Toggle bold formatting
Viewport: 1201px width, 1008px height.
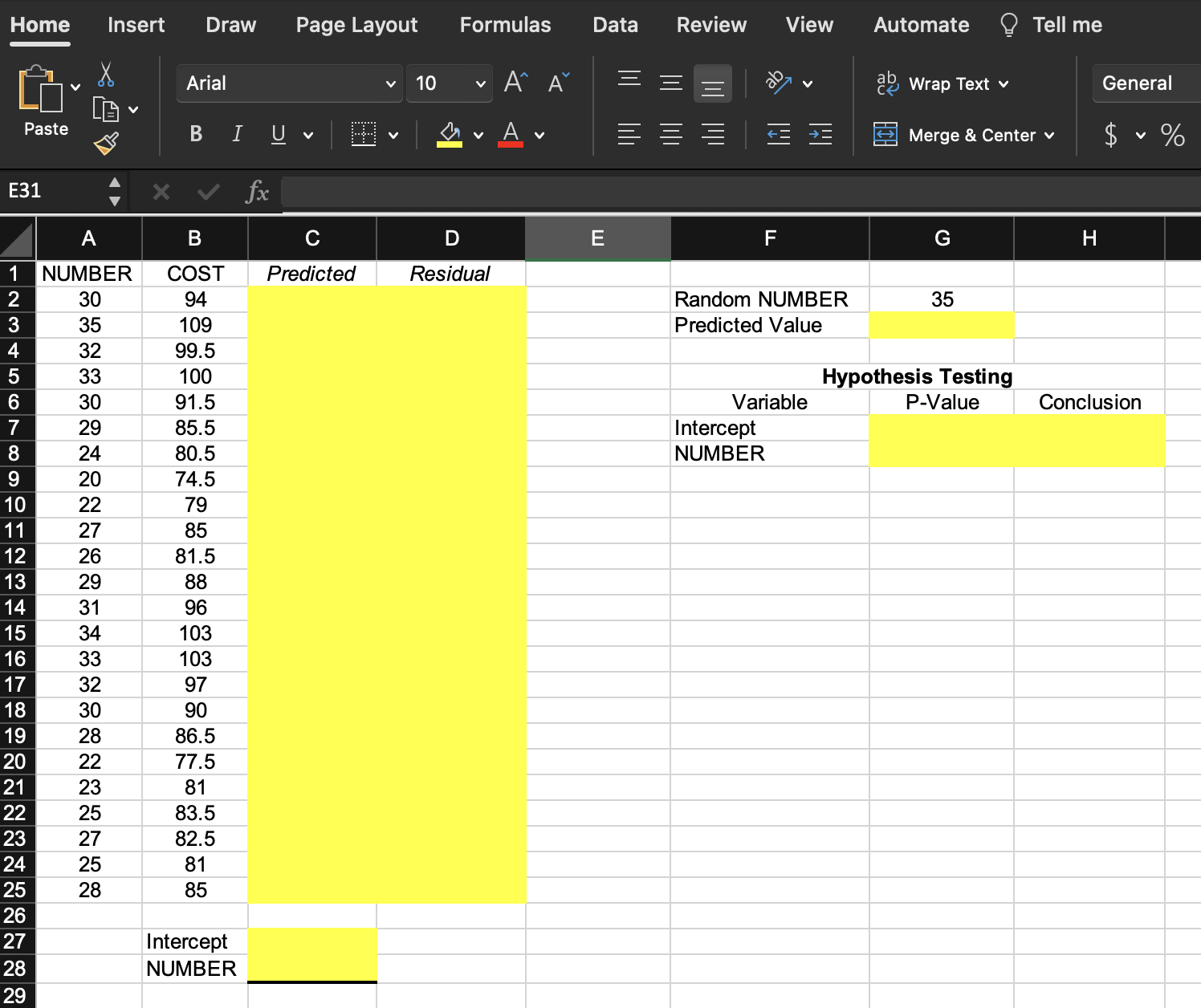coord(195,134)
